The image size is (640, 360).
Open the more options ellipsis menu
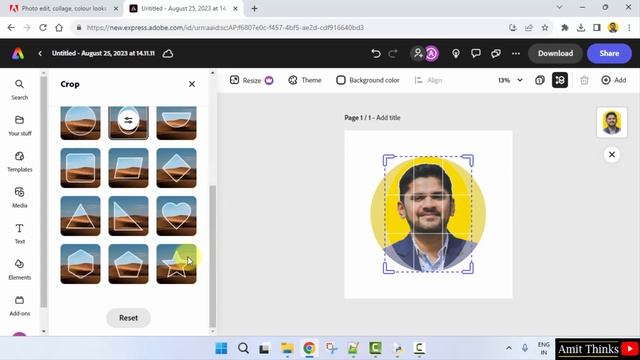[516, 53]
